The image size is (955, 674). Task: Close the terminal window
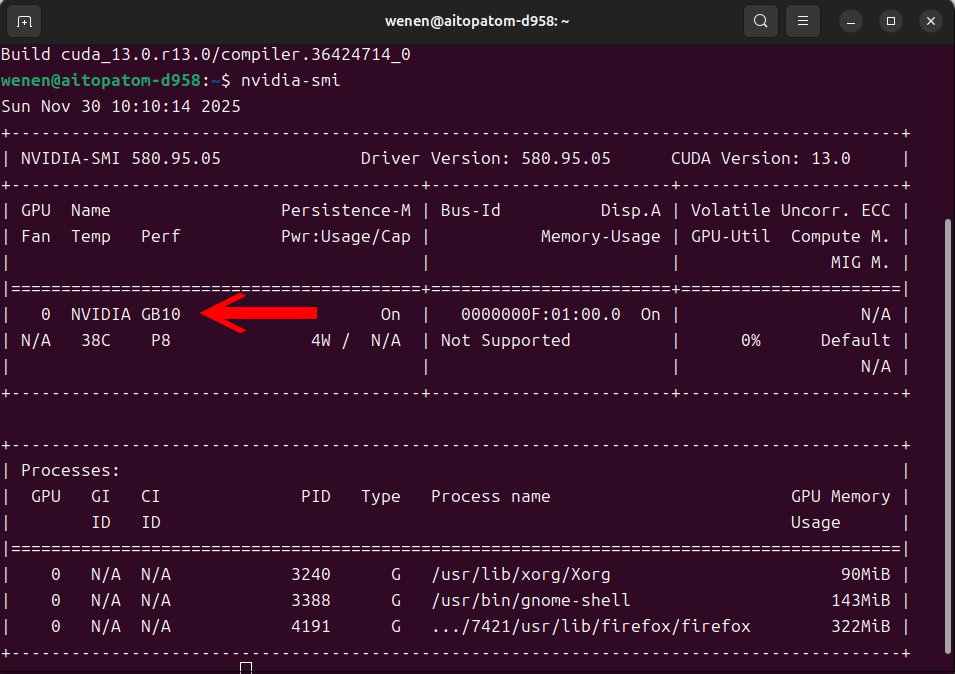pos(930,21)
